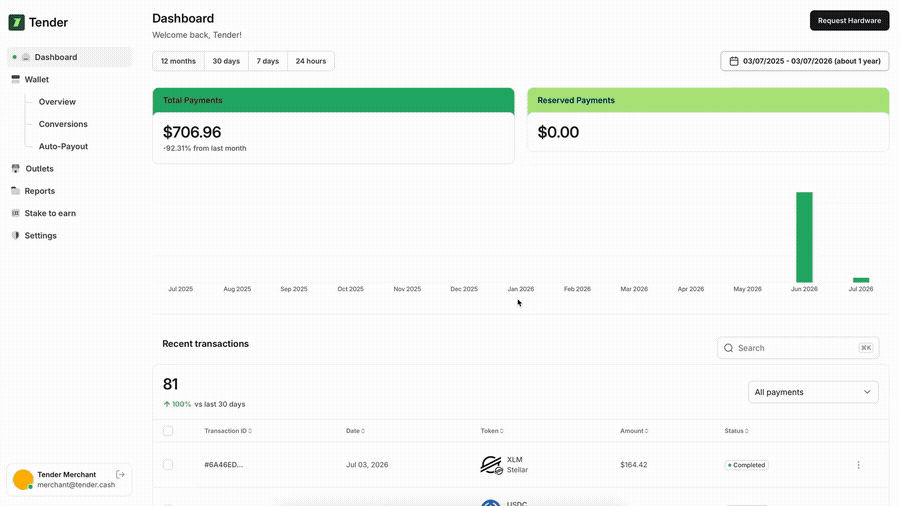Open Stake to earn page
900x506 pixels.
coord(50,213)
